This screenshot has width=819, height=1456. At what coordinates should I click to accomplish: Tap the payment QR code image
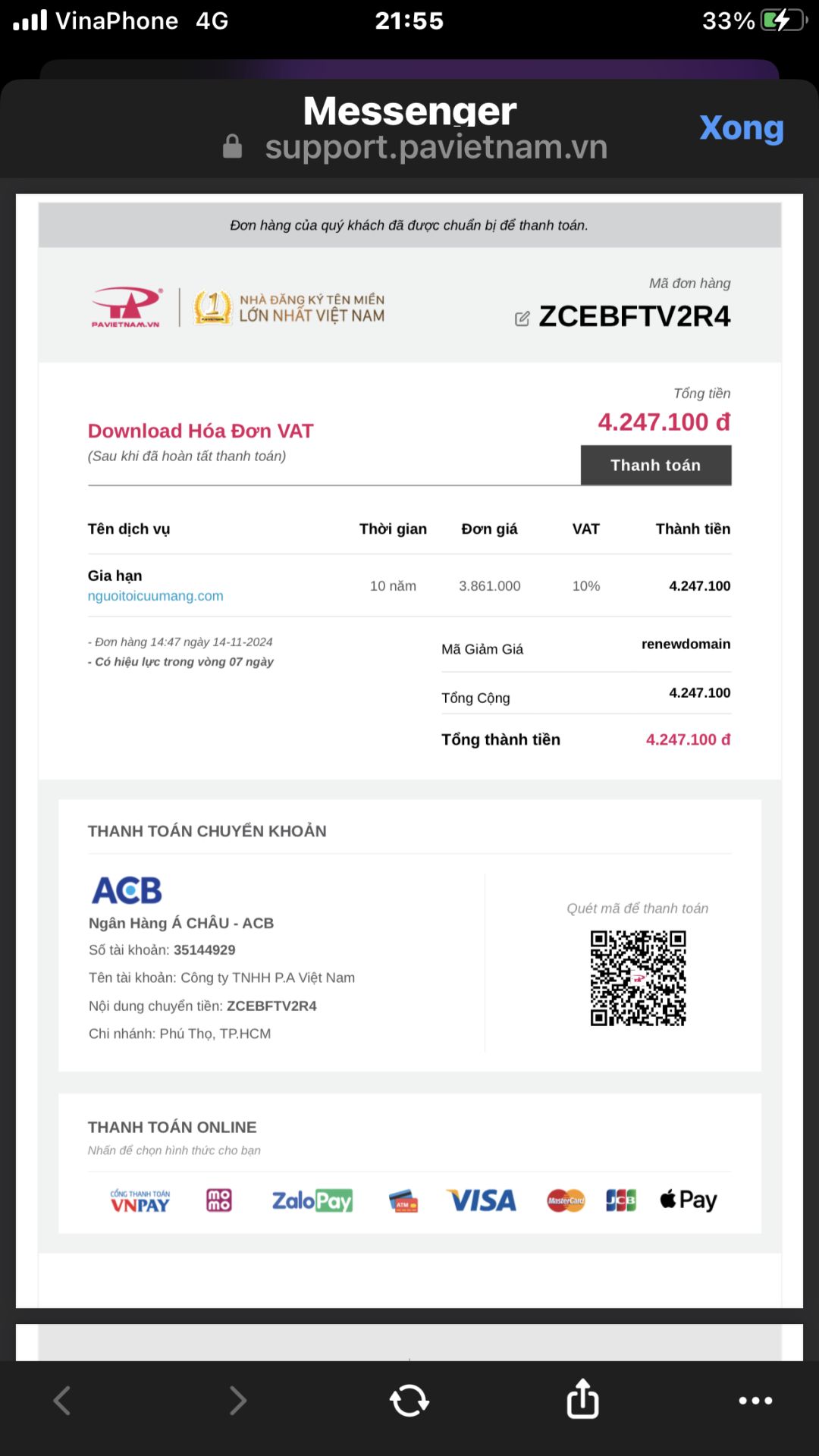tap(638, 978)
